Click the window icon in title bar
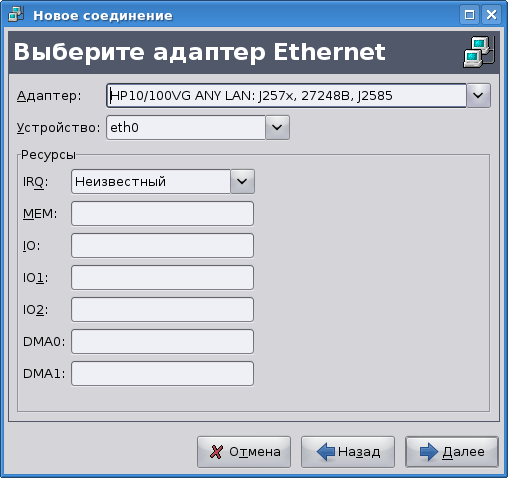508x478 pixels. 16,14
